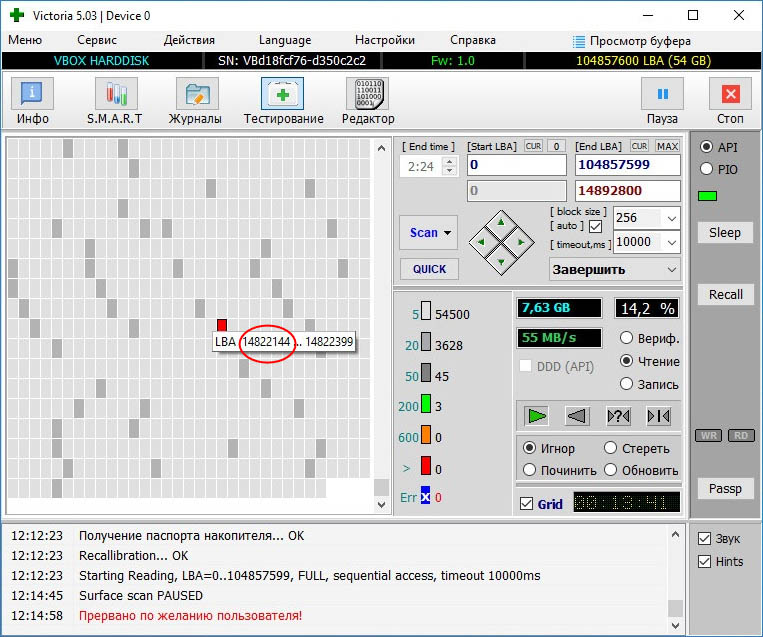Click the RD read indicator
Viewport: 763px width, 637px height.
pos(741,436)
